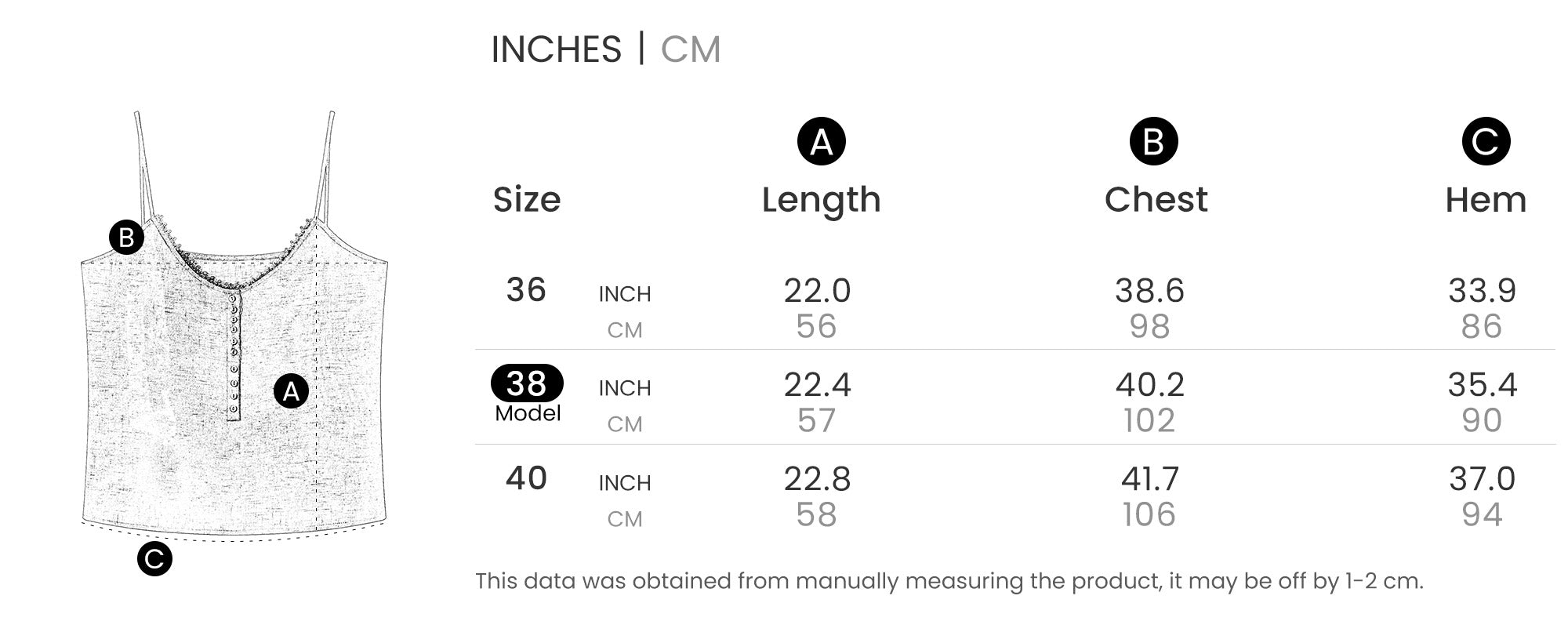Click the Size column header
This screenshot has height=632, width=1568.
click(527, 200)
